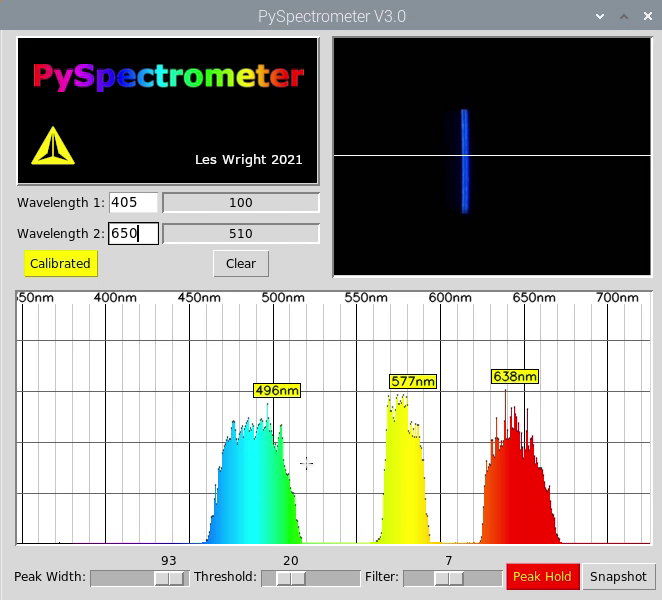Maximize window using the up-arrow title button
The height and width of the screenshot is (600, 662).
coord(624,16)
